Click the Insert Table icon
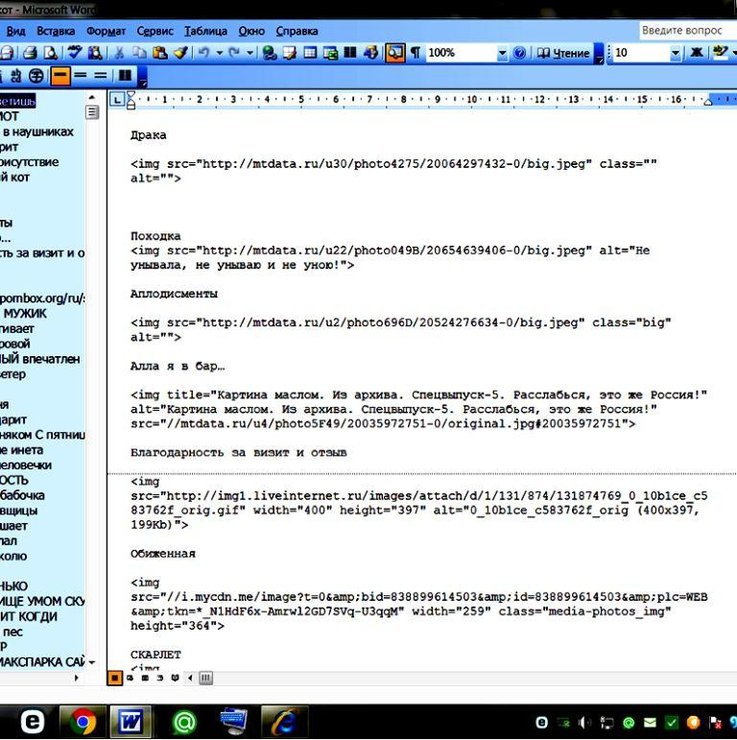 pos(310,53)
